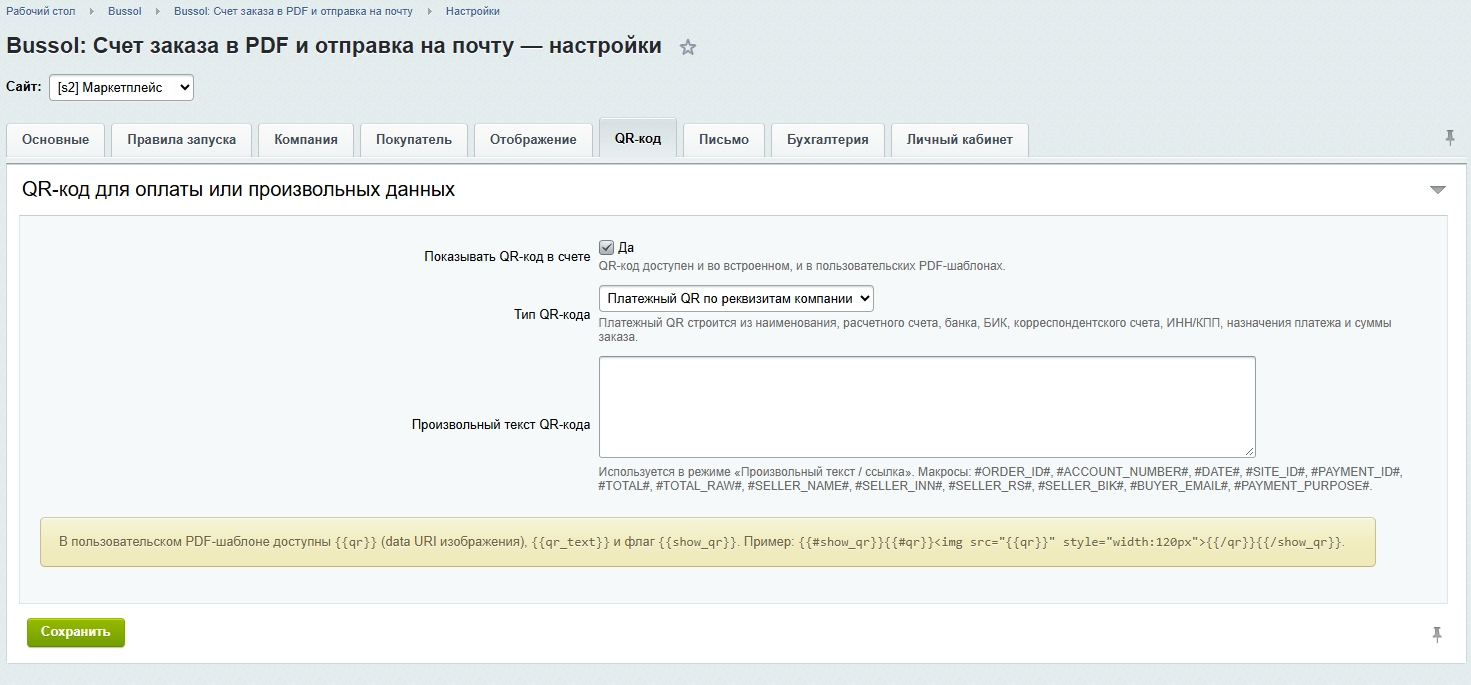
Task: Click the page title «Bussol: Счет заказа в PDF…»
Action: (334, 46)
